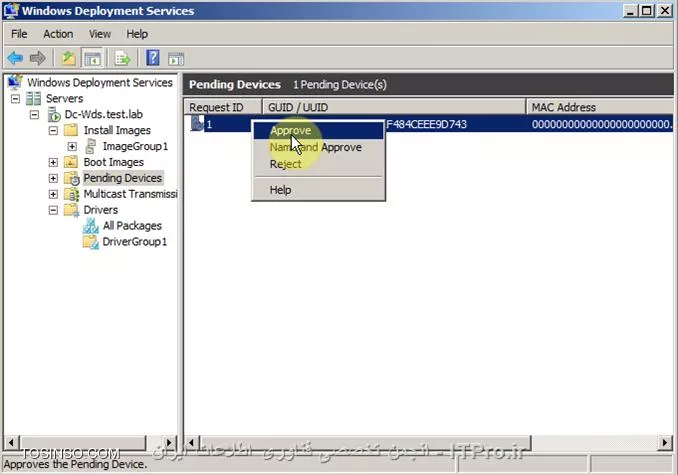
Task: Click details pane left scroll arrow
Action: pyautogui.click(x=191, y=443)
